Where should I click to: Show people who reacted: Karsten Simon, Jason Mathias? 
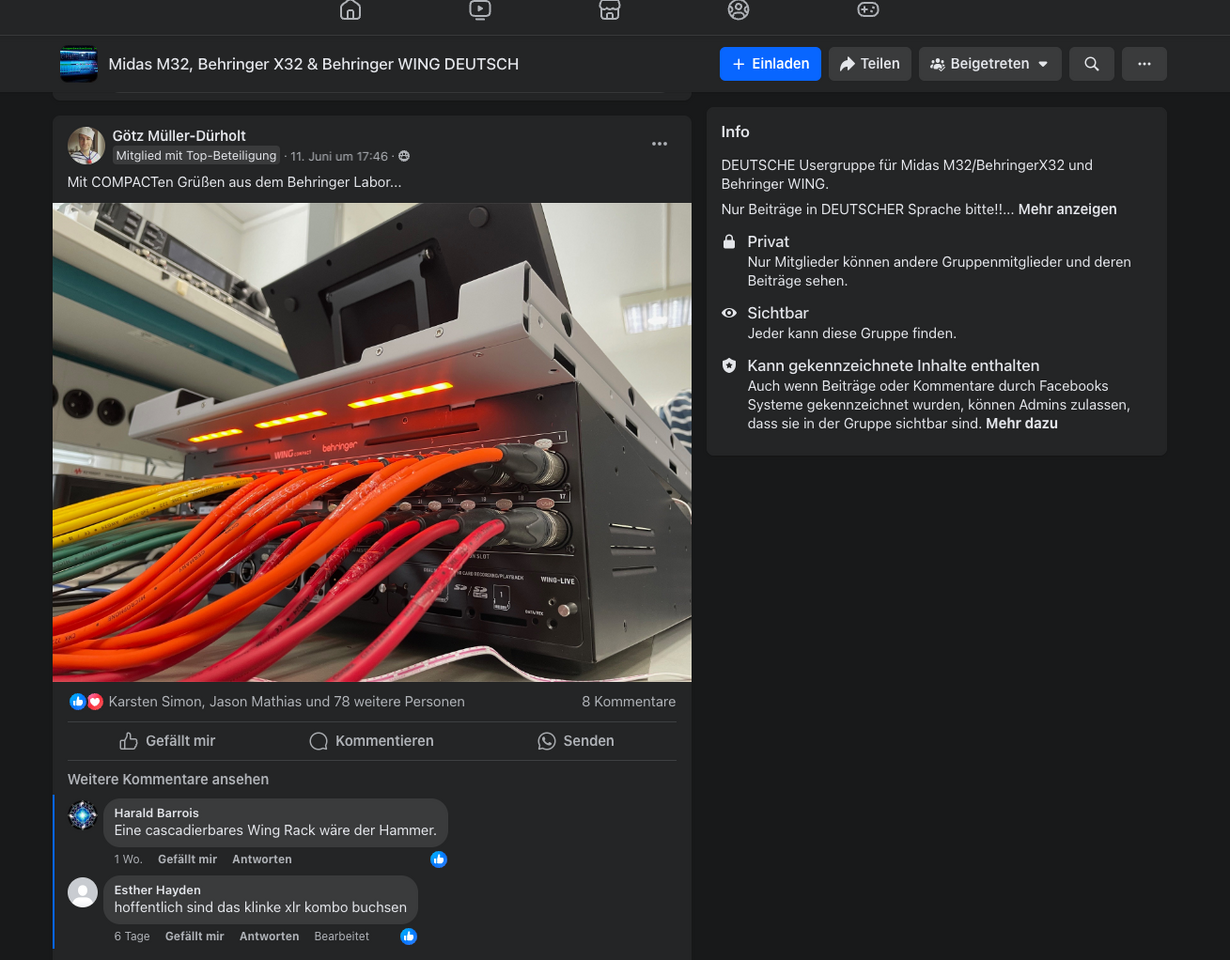point(287,702)
